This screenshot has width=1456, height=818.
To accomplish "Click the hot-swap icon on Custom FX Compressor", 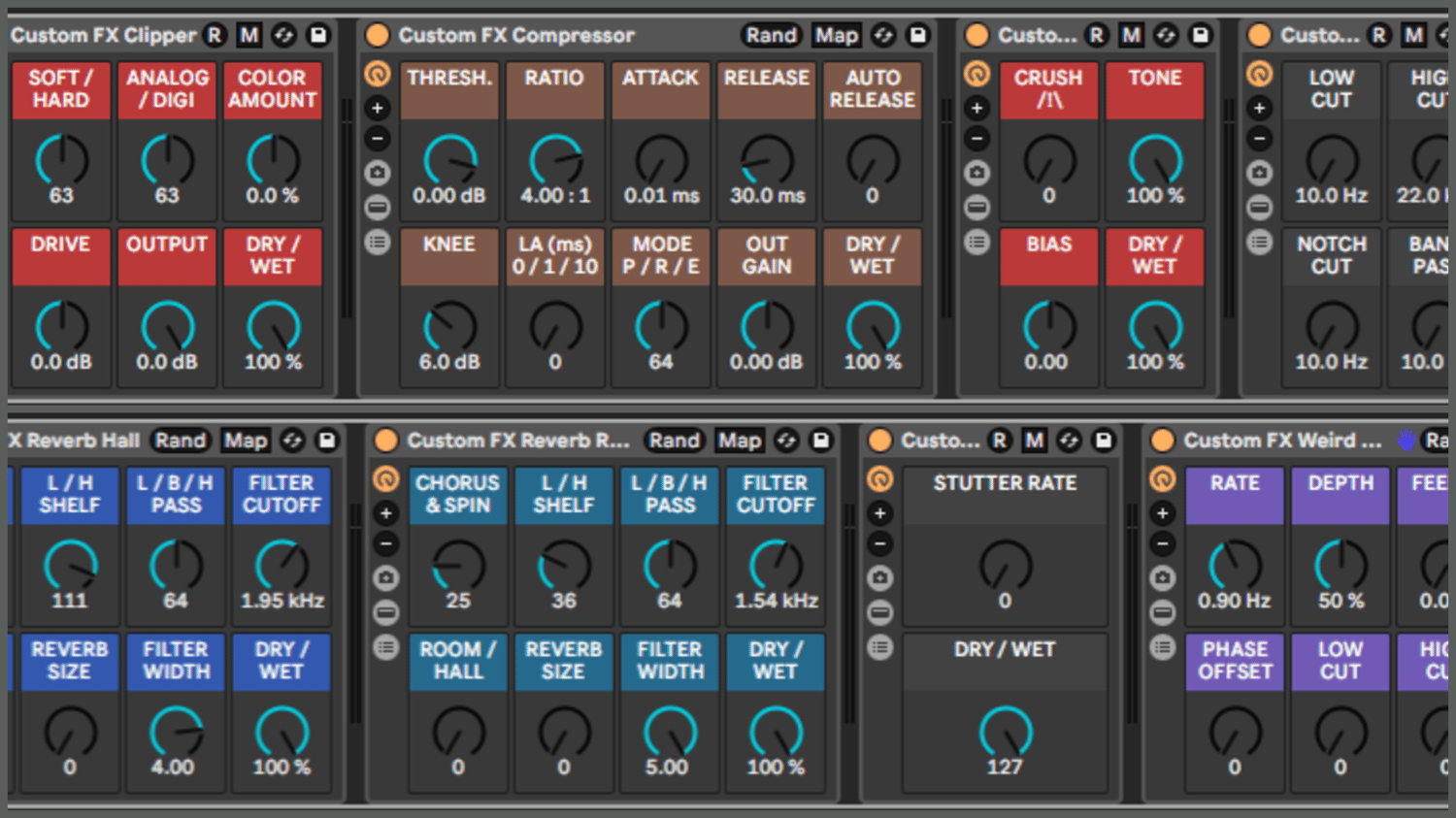I will pos(883,36).
